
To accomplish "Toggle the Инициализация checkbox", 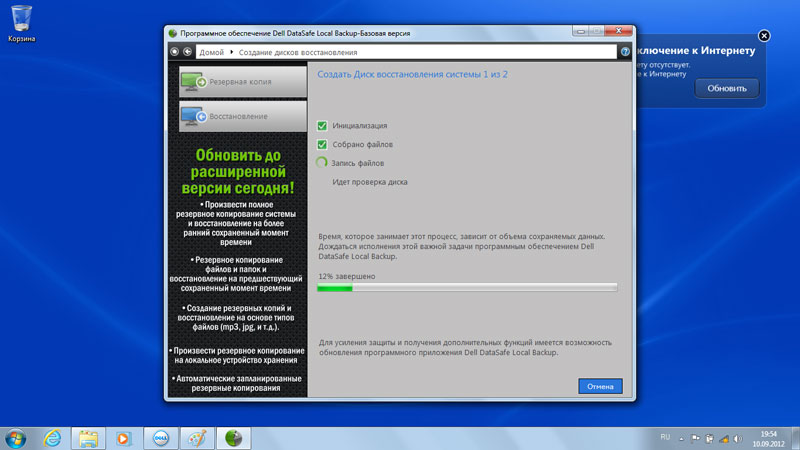I will coord(322,126).
